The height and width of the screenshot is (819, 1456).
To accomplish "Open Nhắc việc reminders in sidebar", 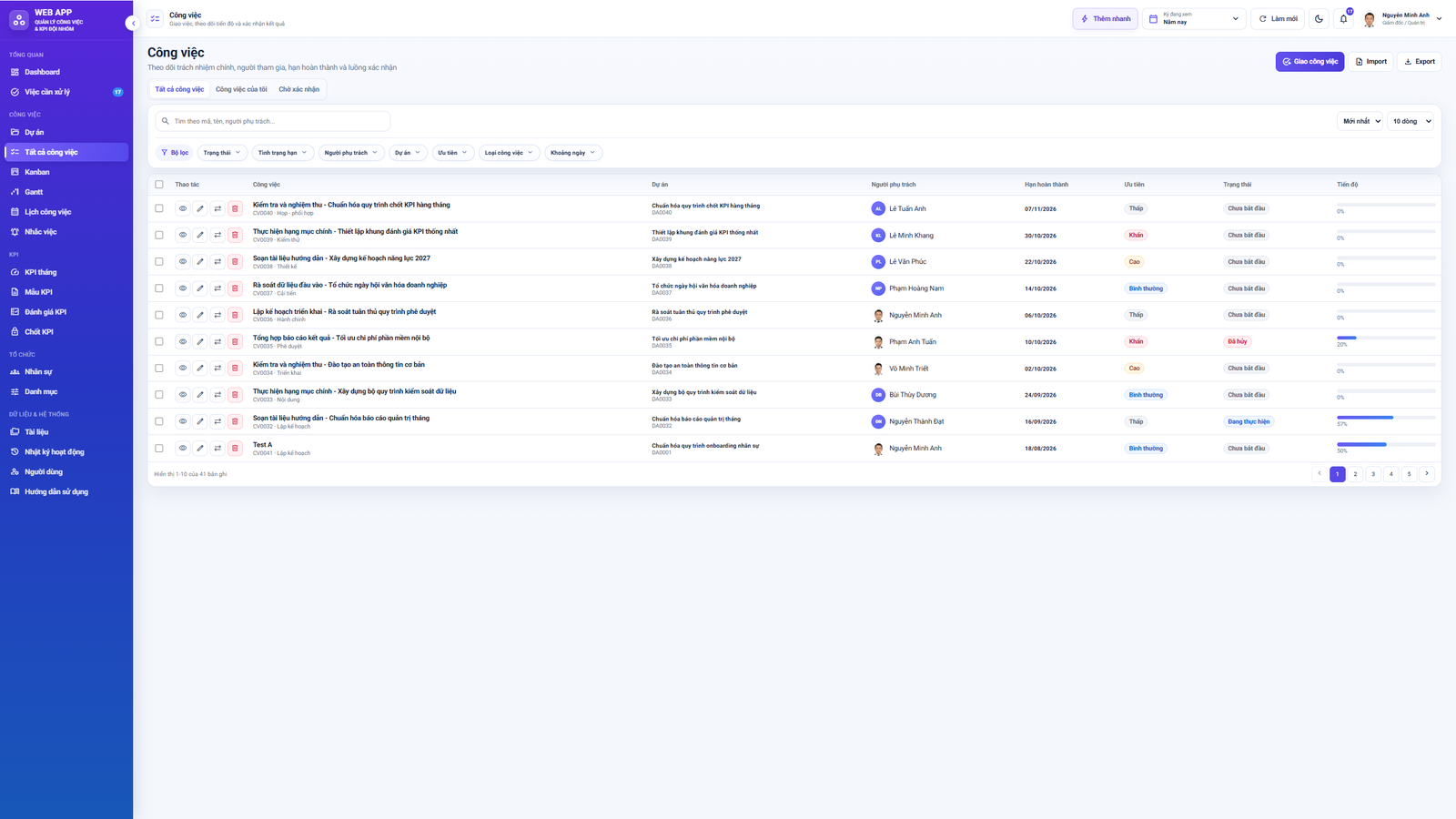I will 66,232.
